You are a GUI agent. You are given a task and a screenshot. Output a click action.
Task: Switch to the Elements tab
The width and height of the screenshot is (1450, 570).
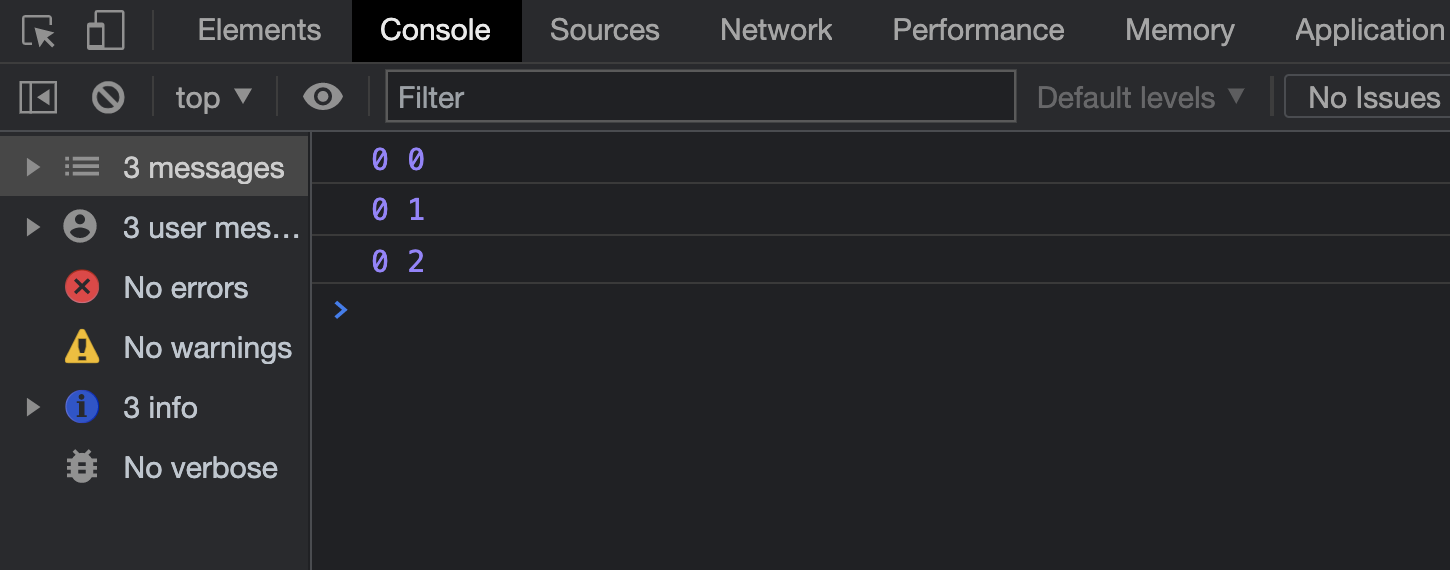point(259,30)
